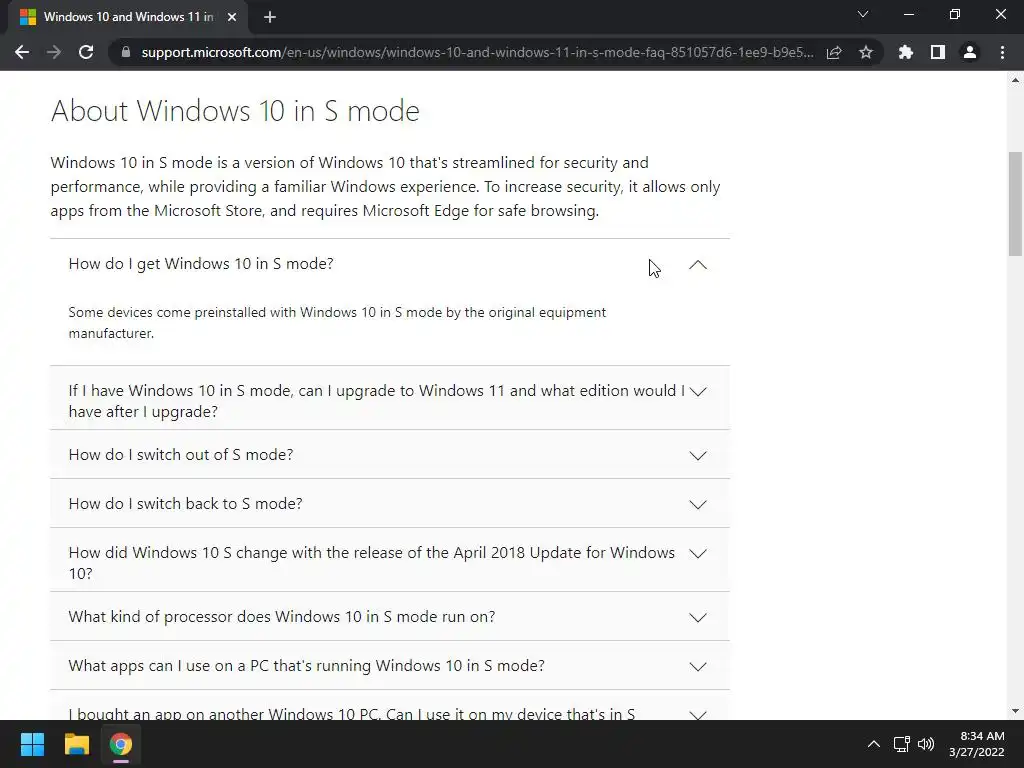Open network status tray icon
1024x768 pixels.
tap(902, 744)
